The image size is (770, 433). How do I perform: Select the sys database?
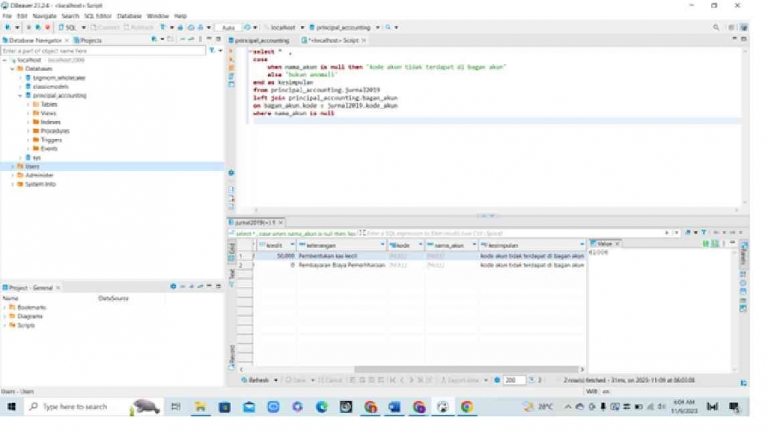36,158
